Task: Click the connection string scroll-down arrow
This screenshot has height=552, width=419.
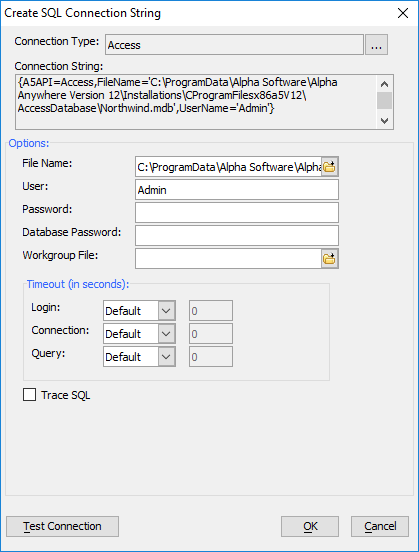Action: tap(384, 121)
